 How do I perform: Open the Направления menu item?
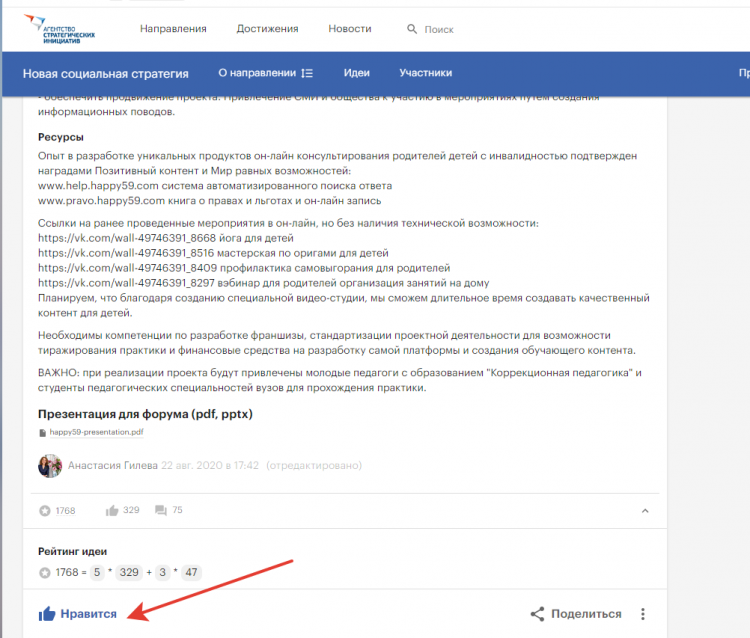173,29
